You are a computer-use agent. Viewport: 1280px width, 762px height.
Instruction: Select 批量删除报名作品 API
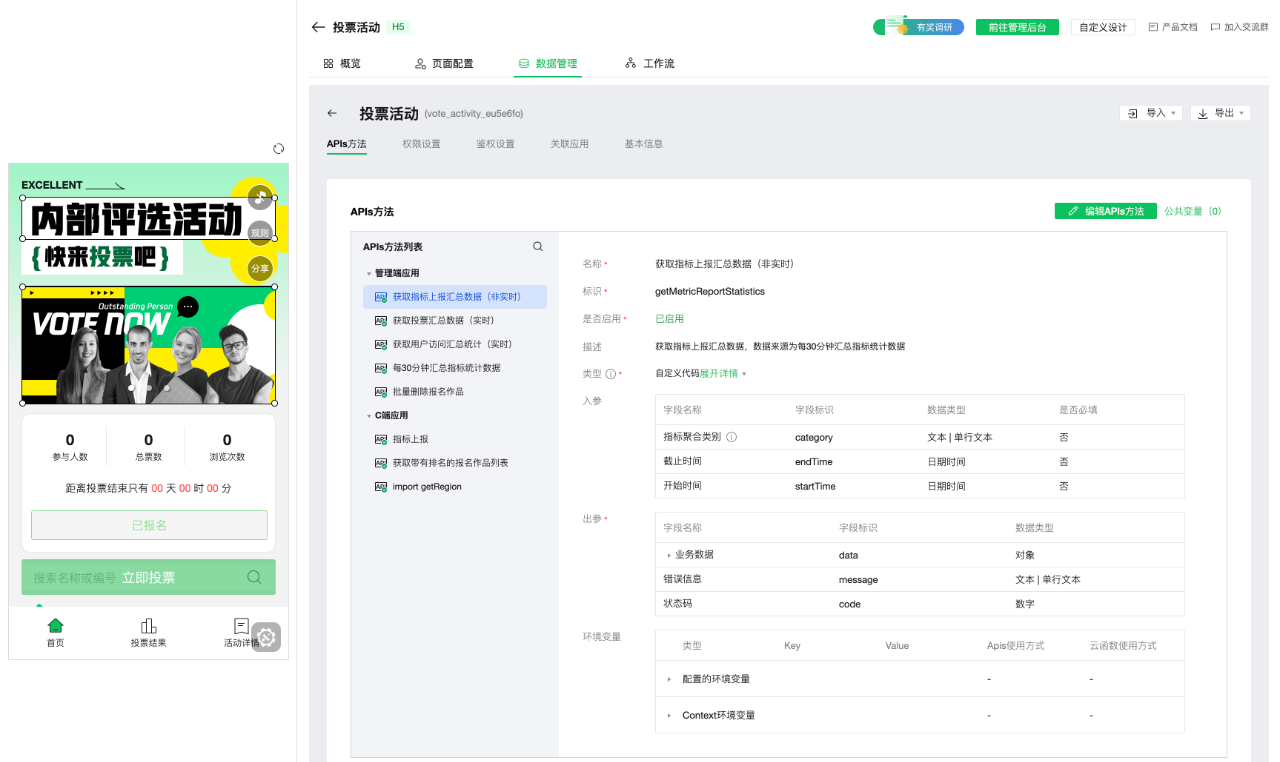(x=455, y=391)
